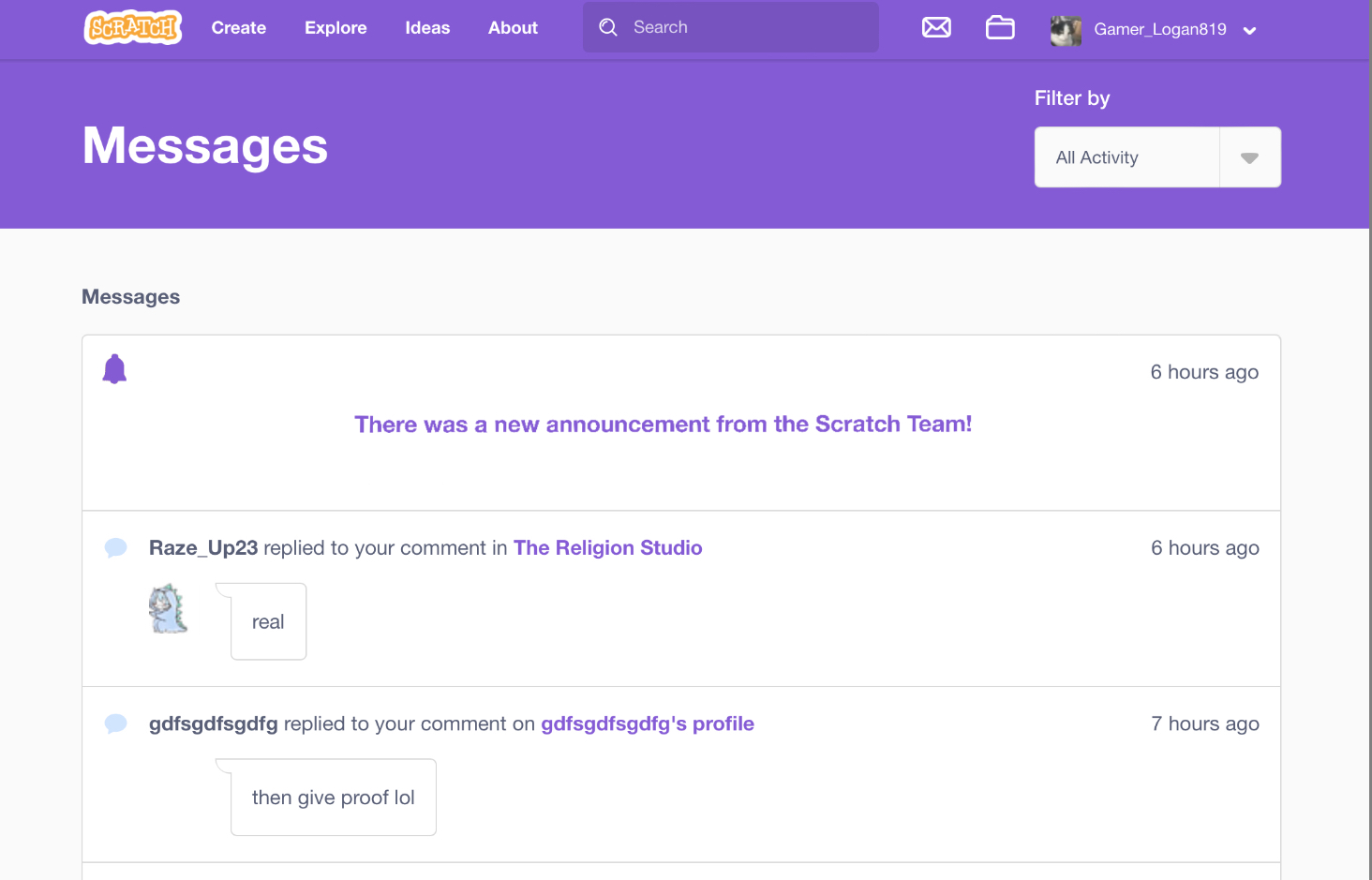
Task: Open The Religion Studio link
Action: point(607,547)
